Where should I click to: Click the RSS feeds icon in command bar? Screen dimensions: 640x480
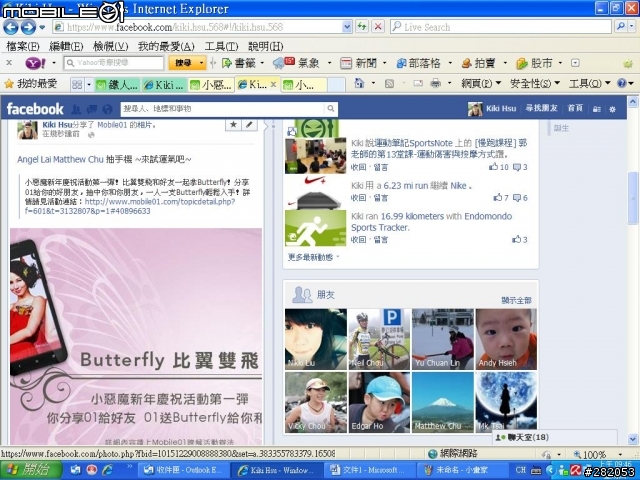(389, 84)
